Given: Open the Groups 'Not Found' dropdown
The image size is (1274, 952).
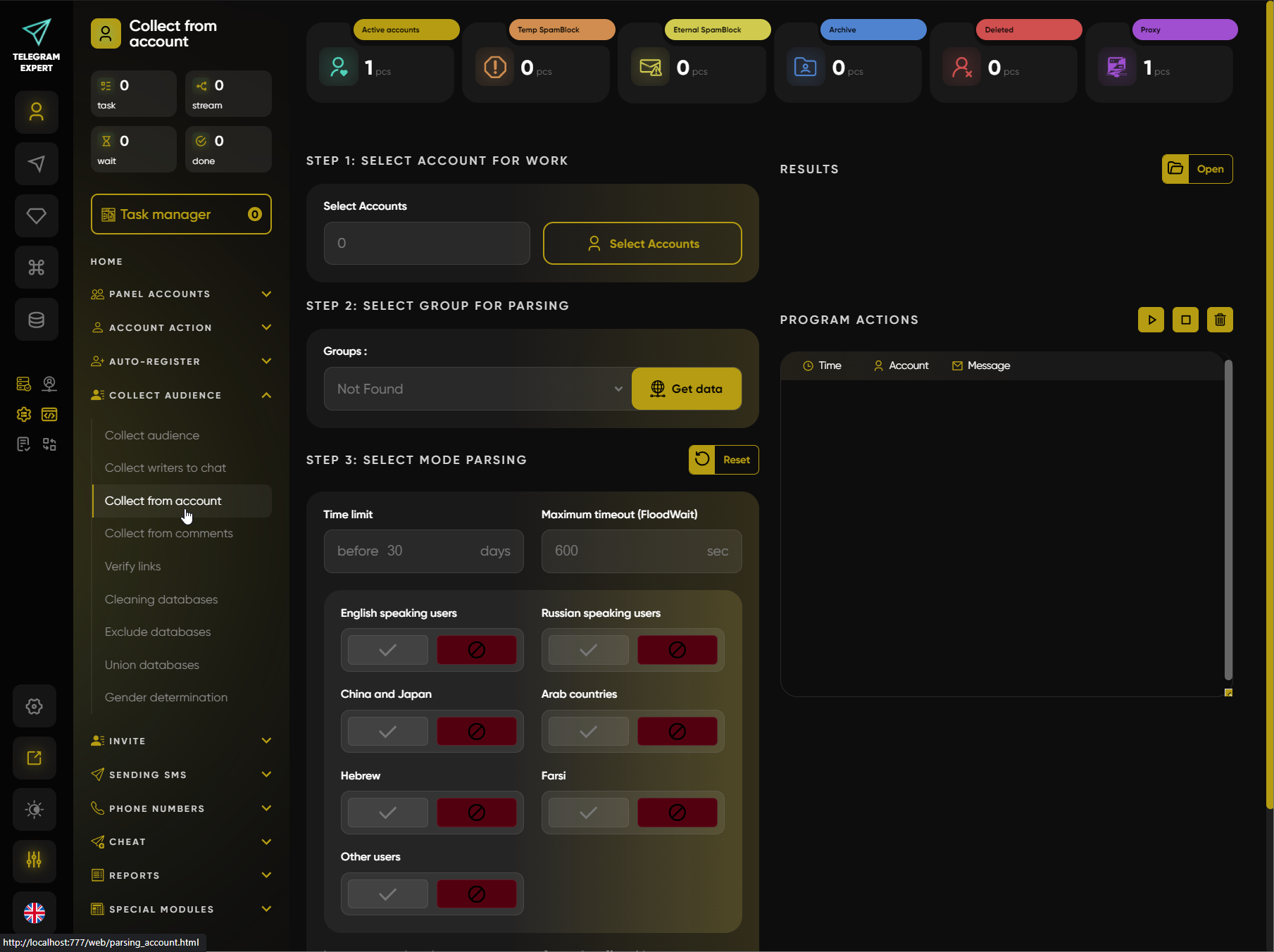Looking at the screenshot, I should [477, 389].
